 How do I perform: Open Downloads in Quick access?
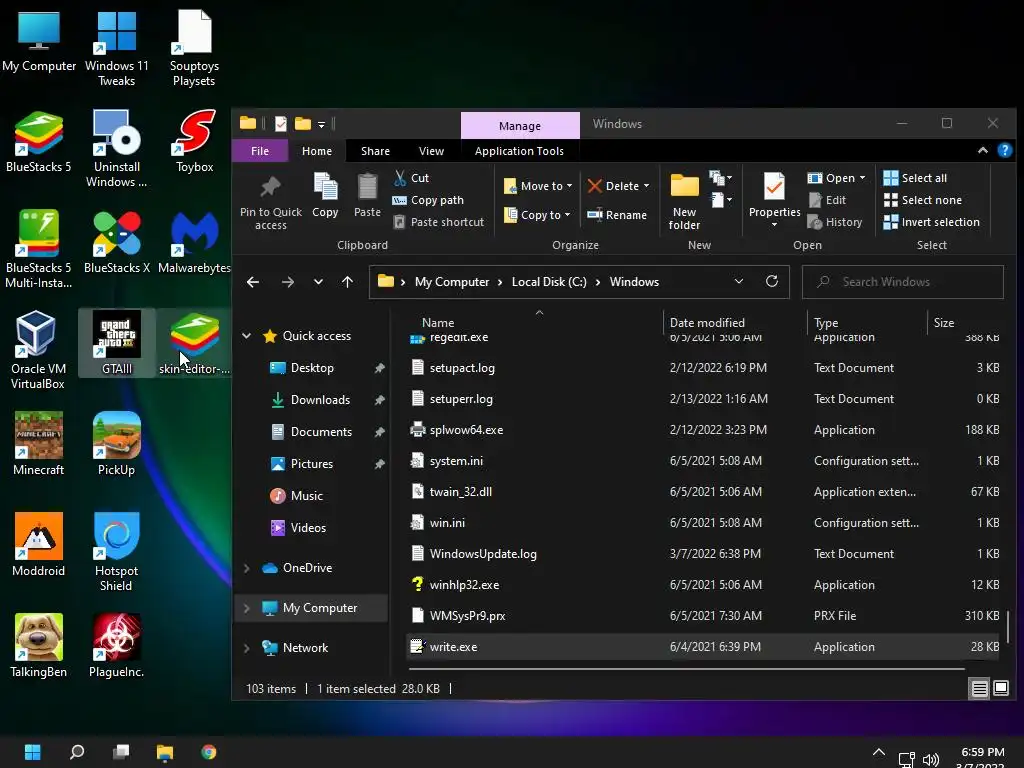coord(320,400)
